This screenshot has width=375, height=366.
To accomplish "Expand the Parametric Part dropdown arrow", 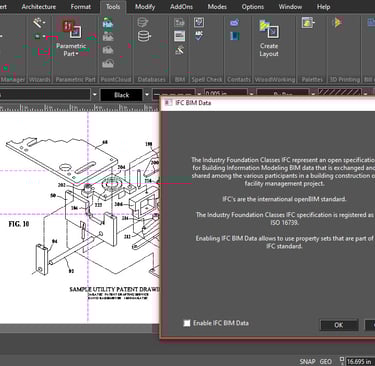I will point(77,54).
